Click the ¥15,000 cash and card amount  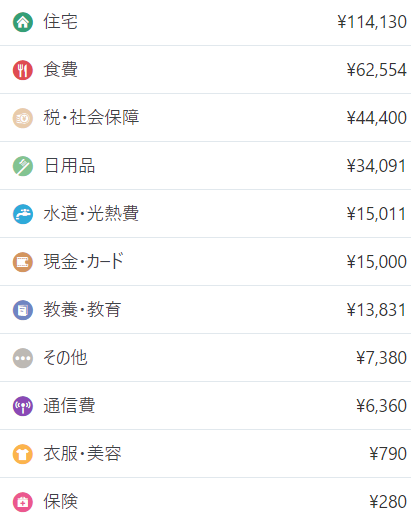click(x=377, y=262)
